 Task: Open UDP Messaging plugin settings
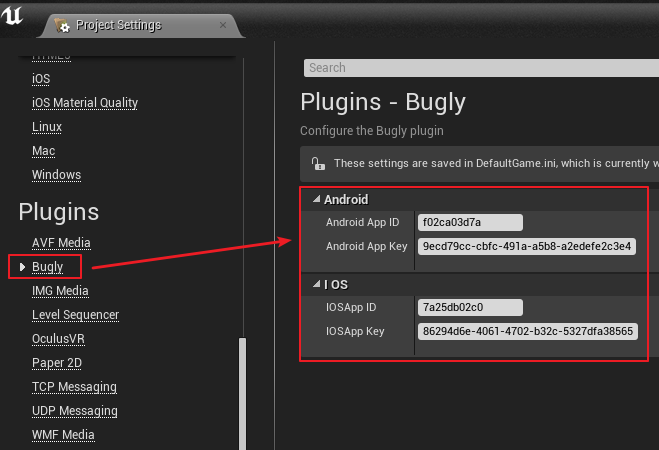click(75, 411)
